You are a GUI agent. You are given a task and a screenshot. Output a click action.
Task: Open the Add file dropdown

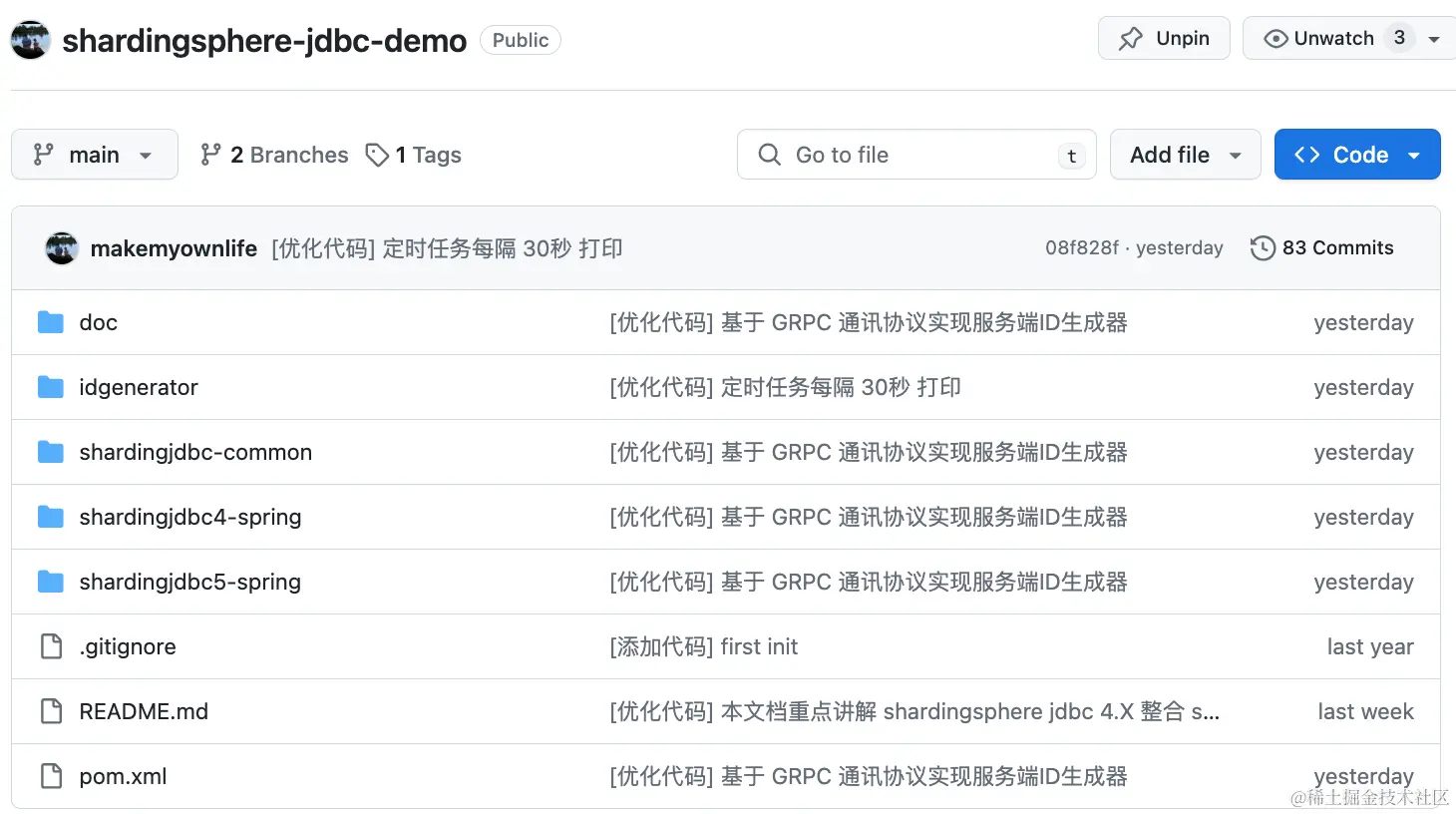point(1185,155)
